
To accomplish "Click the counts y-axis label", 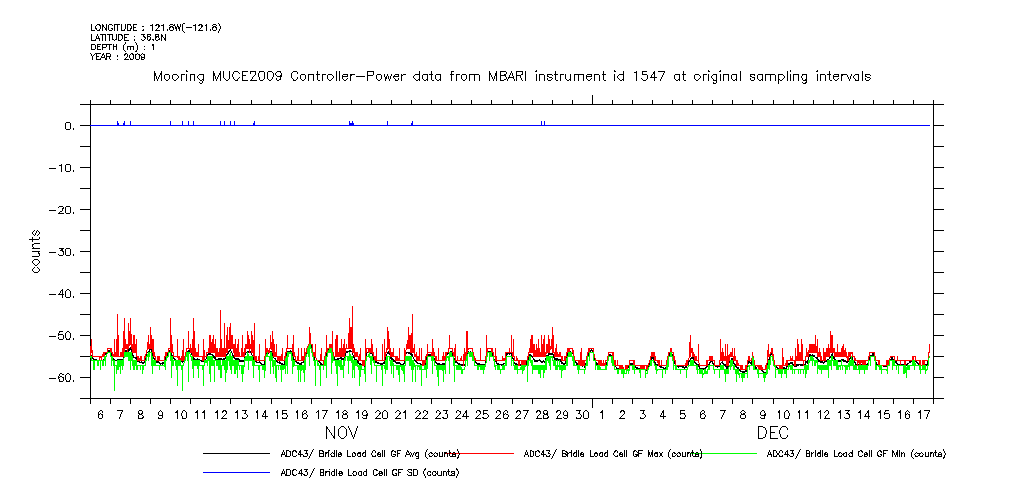I will pyautogui.click(x=36, y=252).
